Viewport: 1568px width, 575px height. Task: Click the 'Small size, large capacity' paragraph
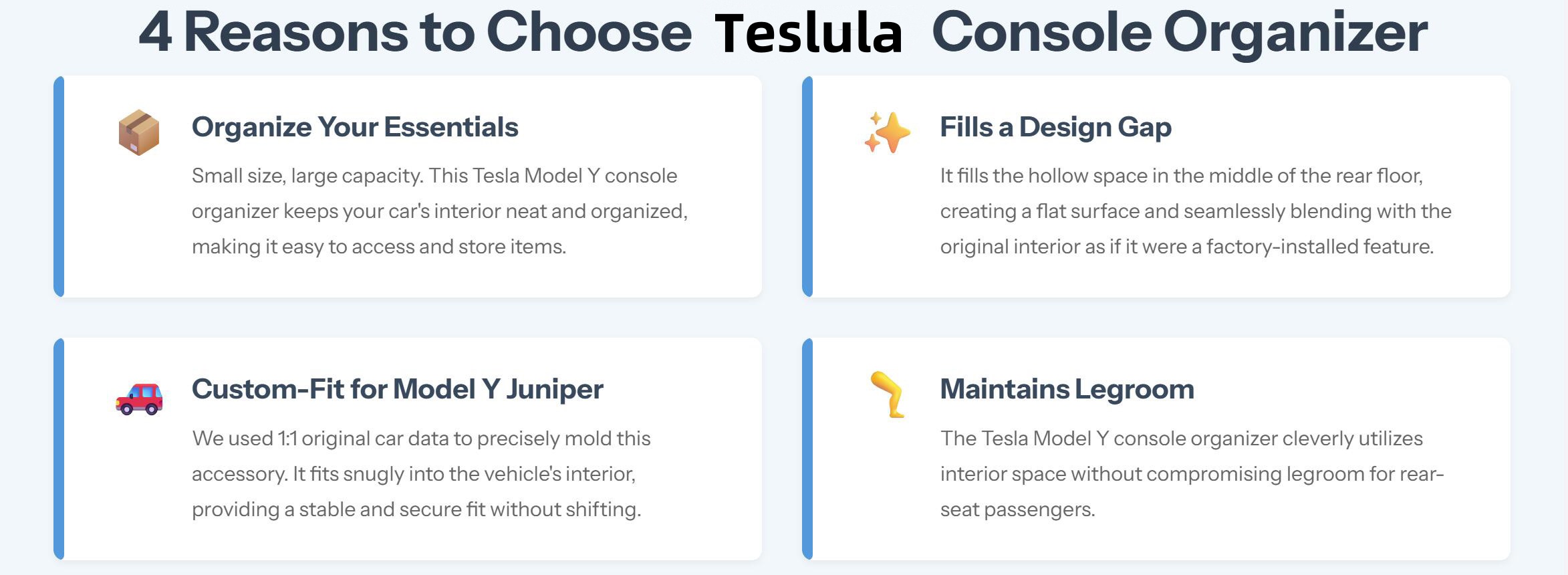439,211
